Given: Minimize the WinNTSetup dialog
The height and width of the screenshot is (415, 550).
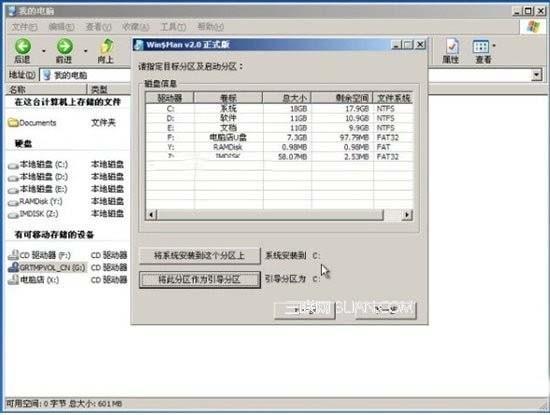Looking at the screenshot, I should coord(396,45).
